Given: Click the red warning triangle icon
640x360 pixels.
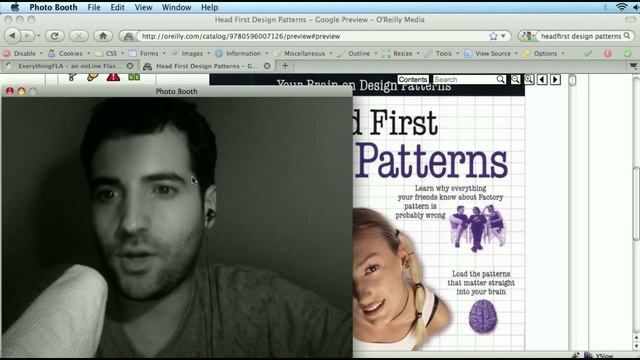Looking at the screenshot, I should [x=113, y=77].
